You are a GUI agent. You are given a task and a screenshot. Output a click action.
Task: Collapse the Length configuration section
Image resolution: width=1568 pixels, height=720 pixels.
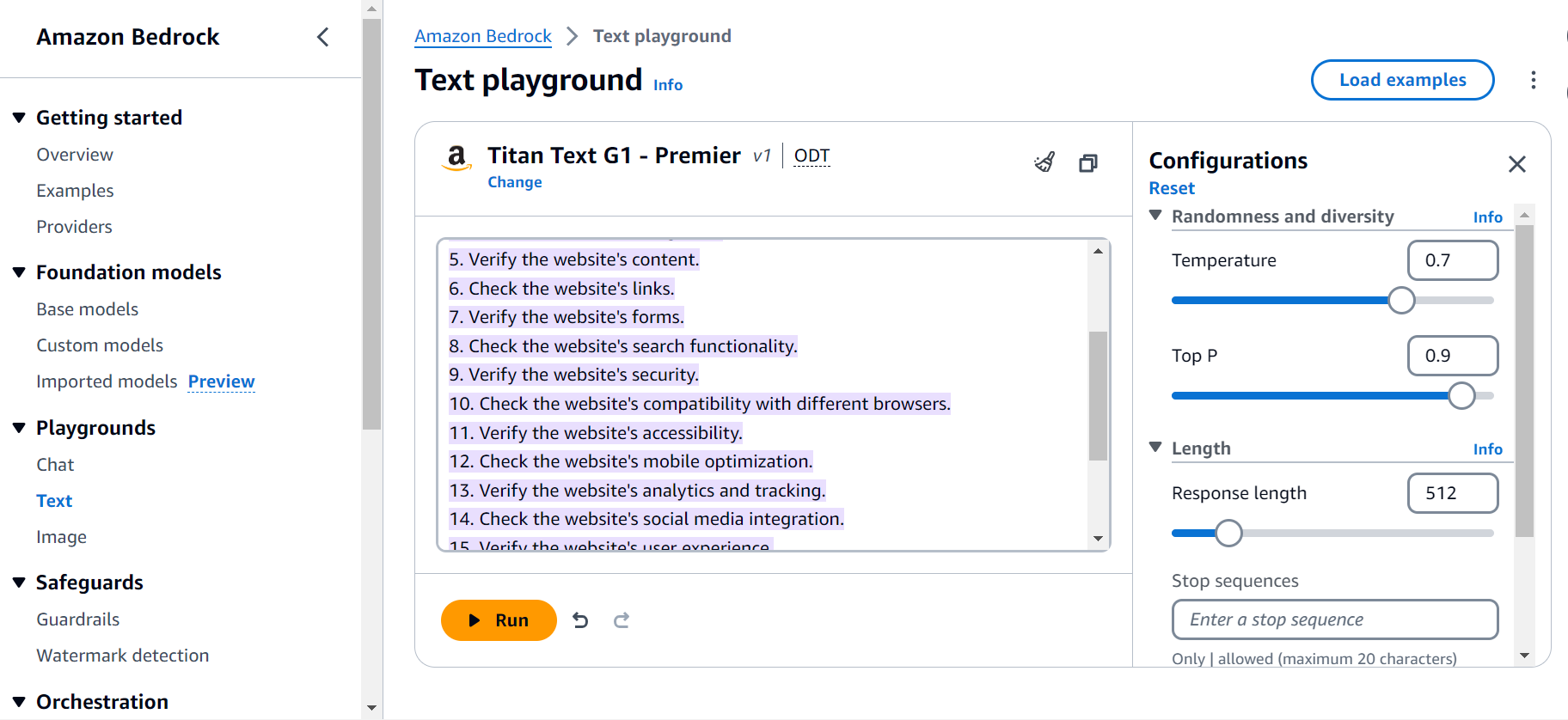tap(1156, 448)
